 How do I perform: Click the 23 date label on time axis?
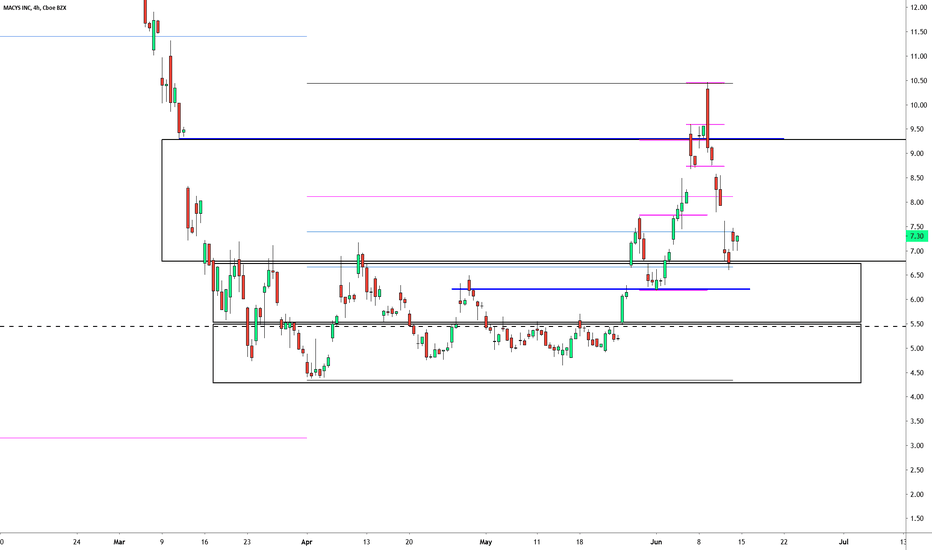tap(247, 542)
